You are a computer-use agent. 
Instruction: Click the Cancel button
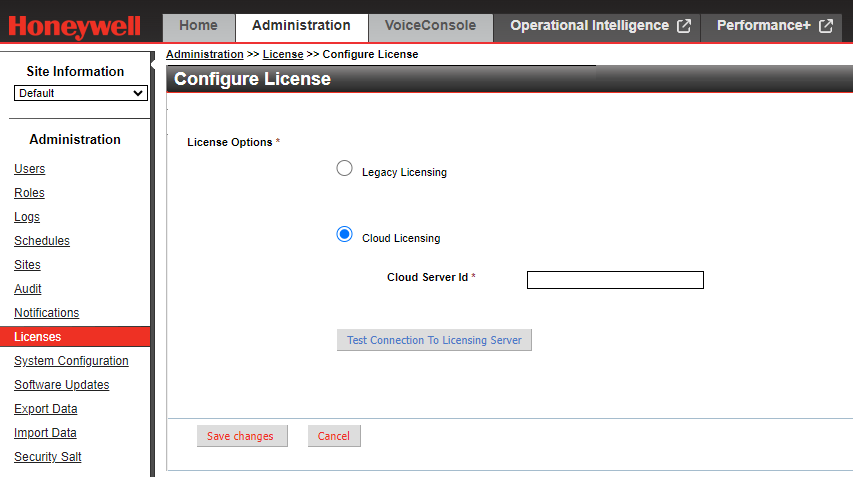(x=334, y=436)
